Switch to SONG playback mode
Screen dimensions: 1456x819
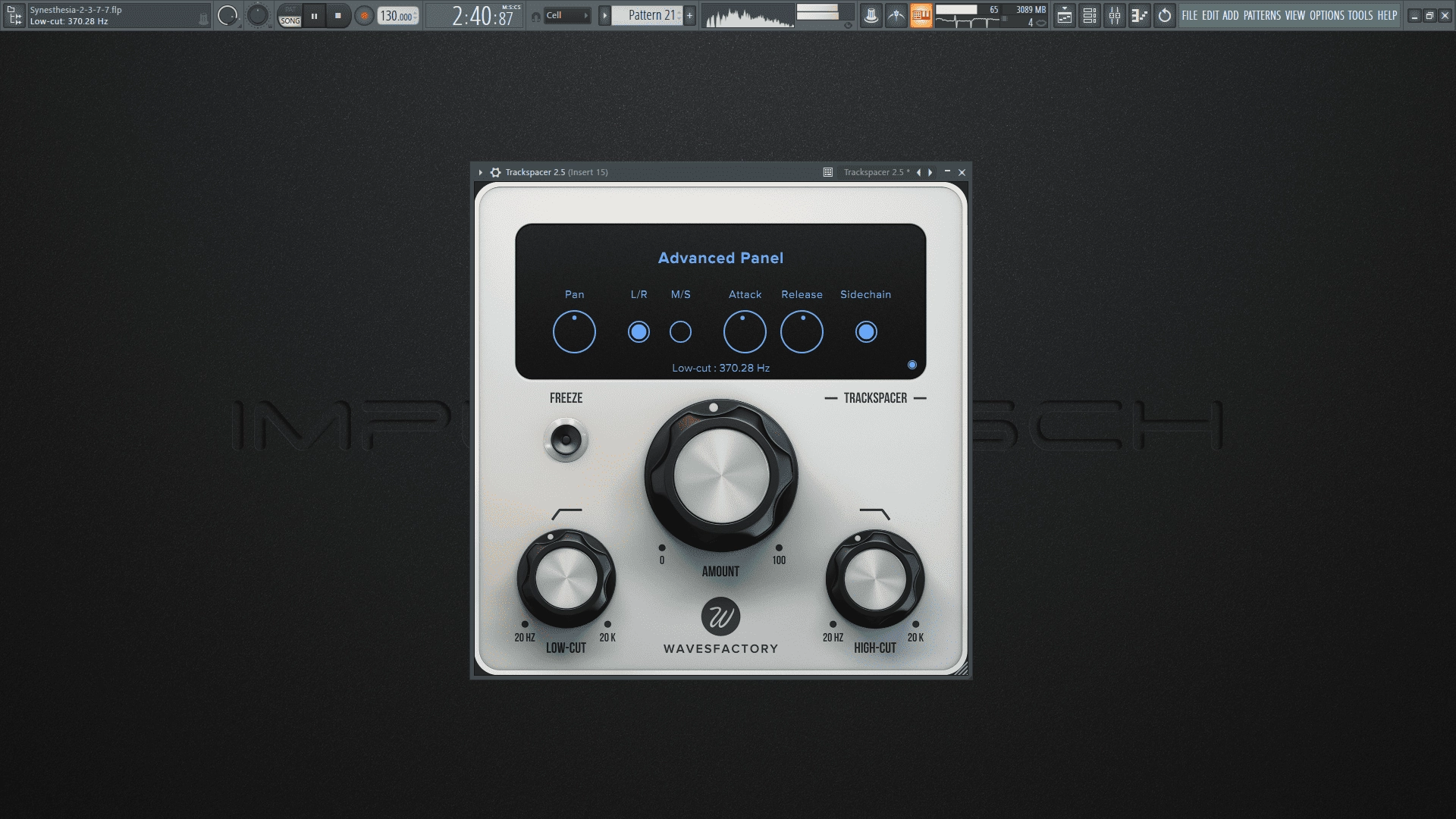[290, 21]
